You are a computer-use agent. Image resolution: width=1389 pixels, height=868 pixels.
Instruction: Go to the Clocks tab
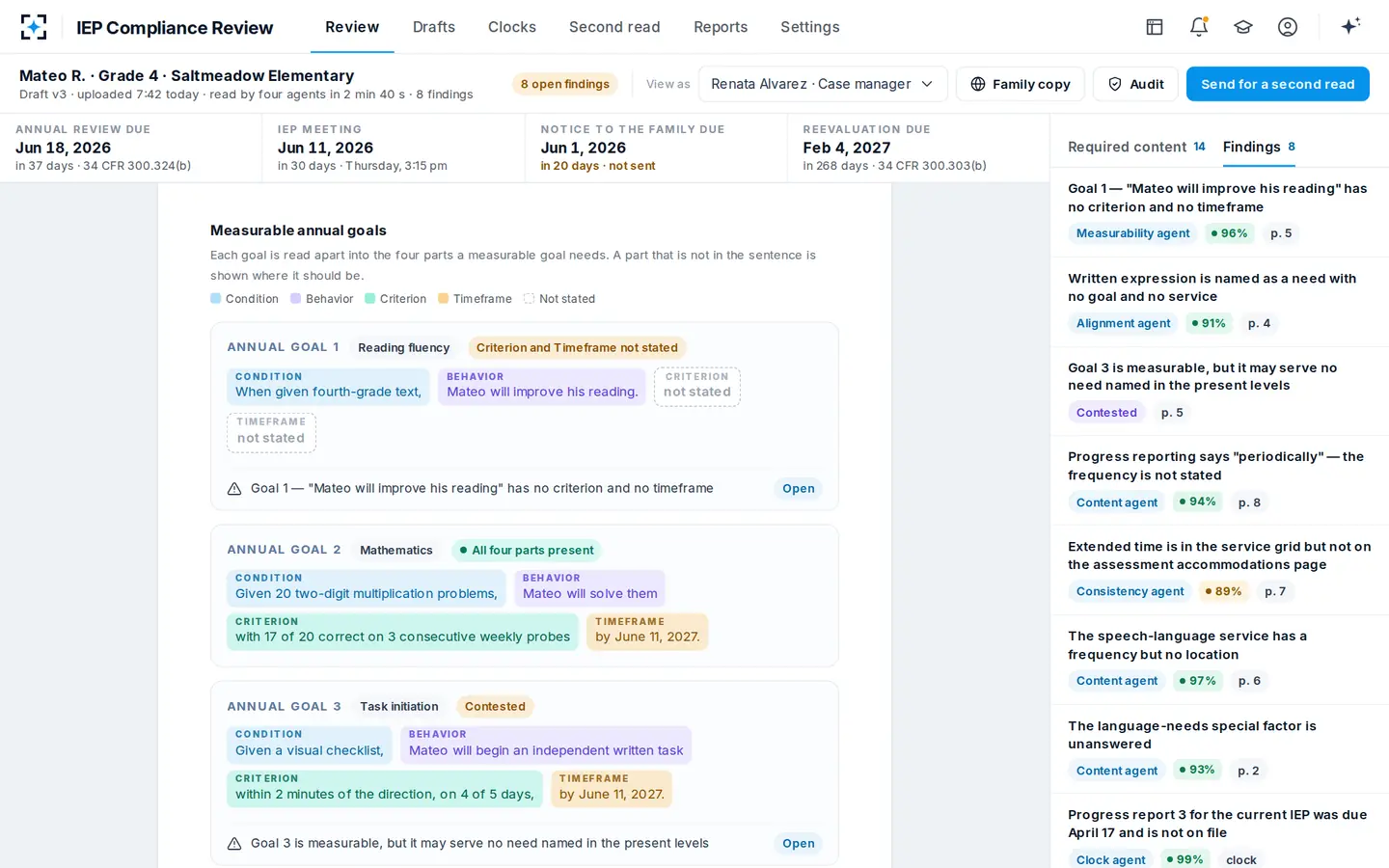(512, 27)
